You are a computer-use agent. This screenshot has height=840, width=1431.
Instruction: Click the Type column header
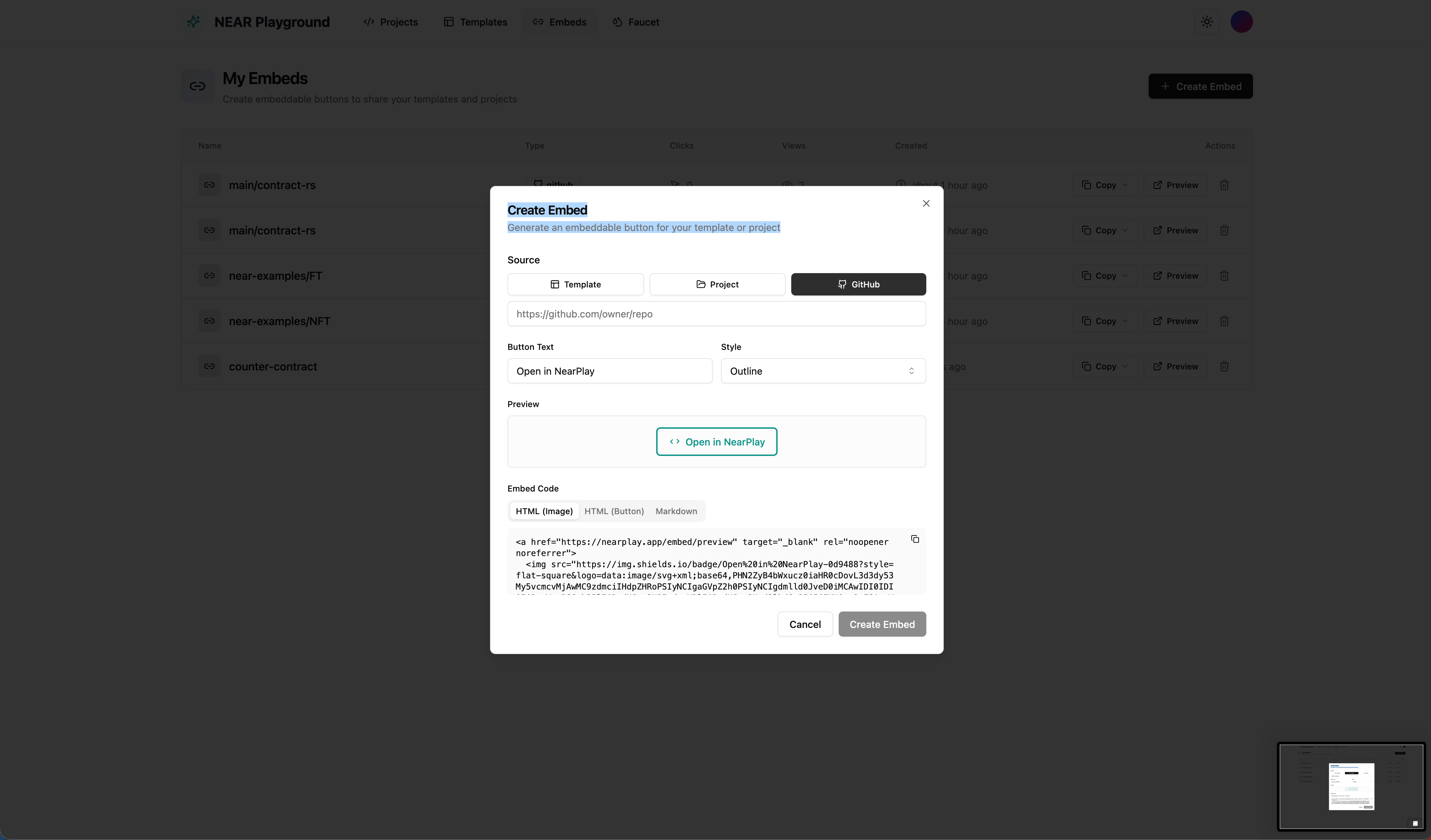tap(534, 146)
